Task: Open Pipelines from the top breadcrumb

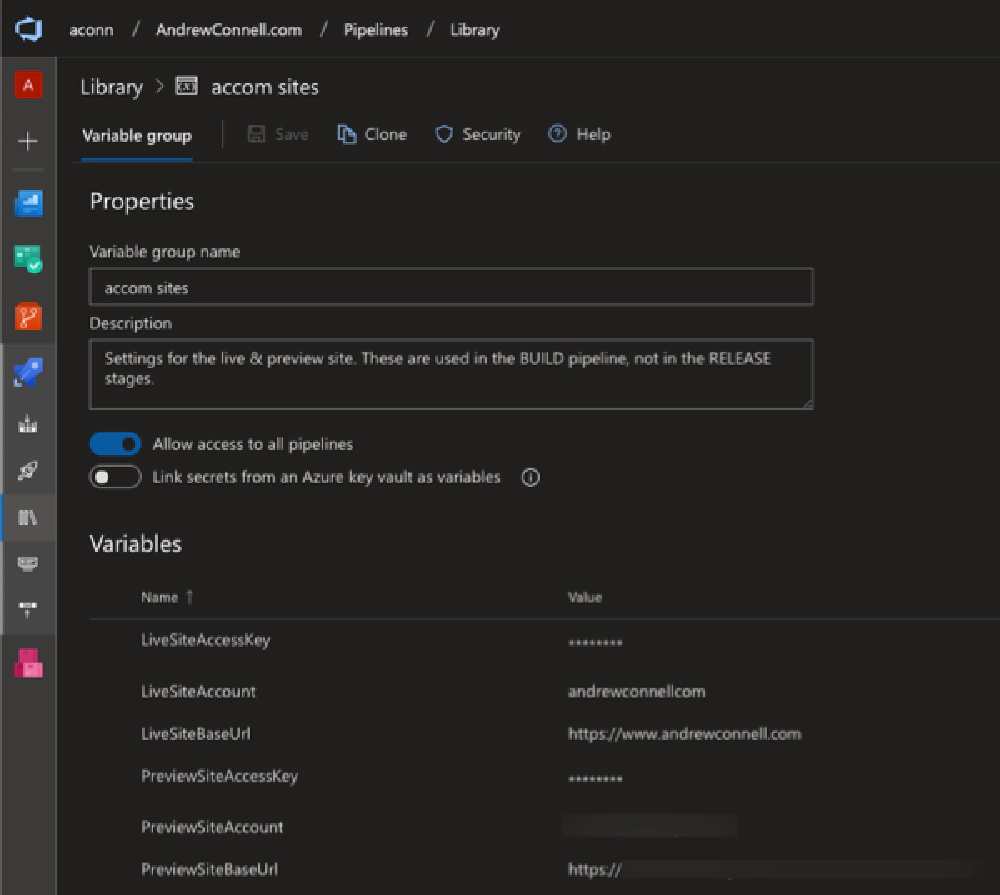Action: click(x=375, y=30)
